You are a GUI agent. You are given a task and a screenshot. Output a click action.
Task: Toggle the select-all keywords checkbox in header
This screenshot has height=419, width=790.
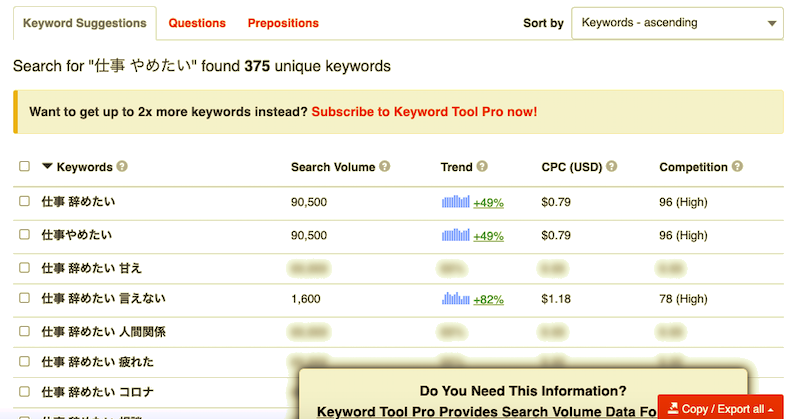coord(24,167)
